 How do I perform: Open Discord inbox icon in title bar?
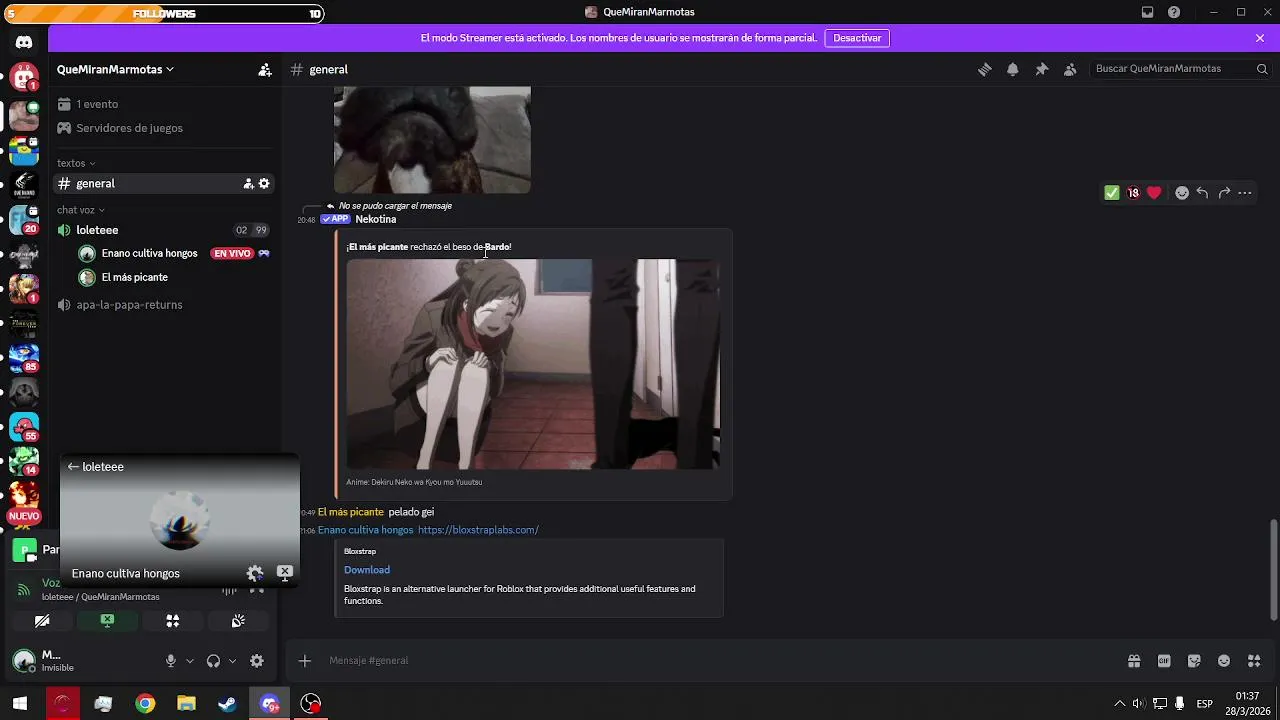tap(1147, 12)
